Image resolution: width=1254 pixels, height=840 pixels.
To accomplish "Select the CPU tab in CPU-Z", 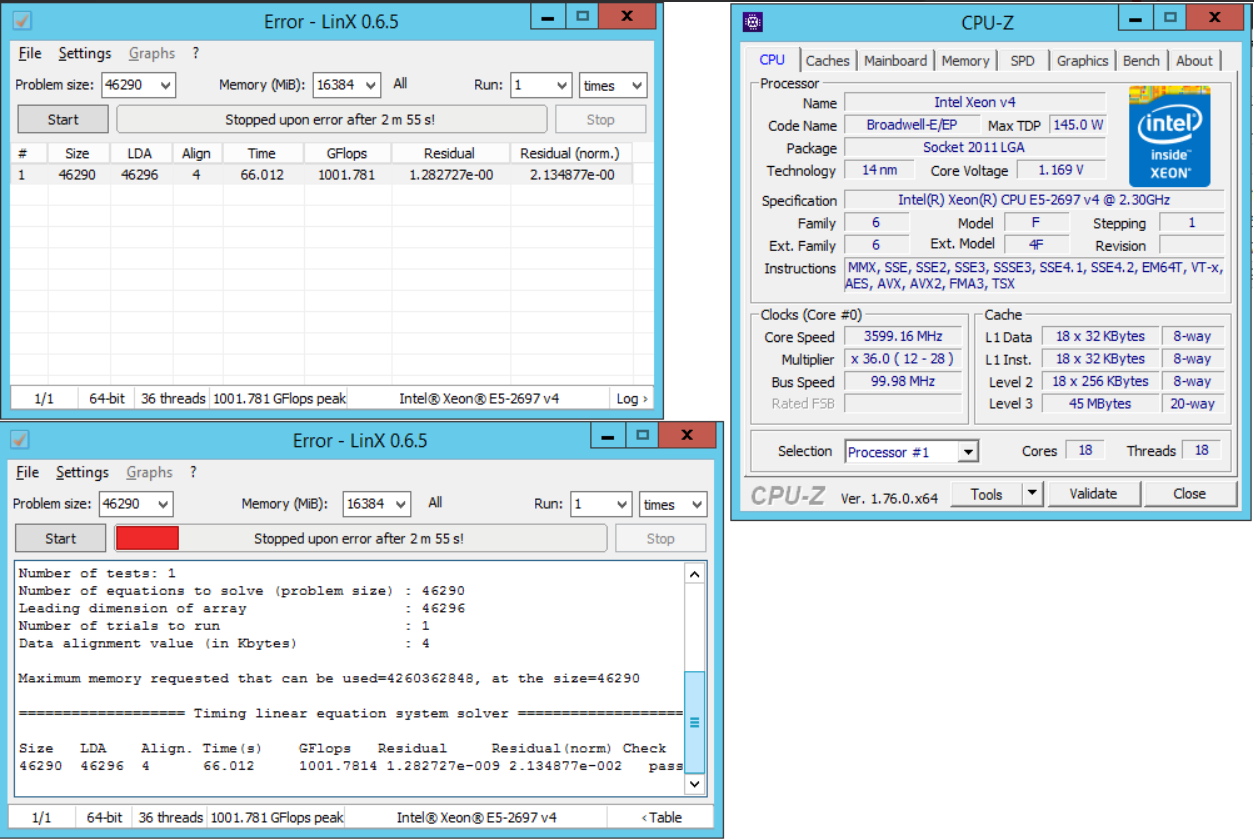I will tap(772, 60).
